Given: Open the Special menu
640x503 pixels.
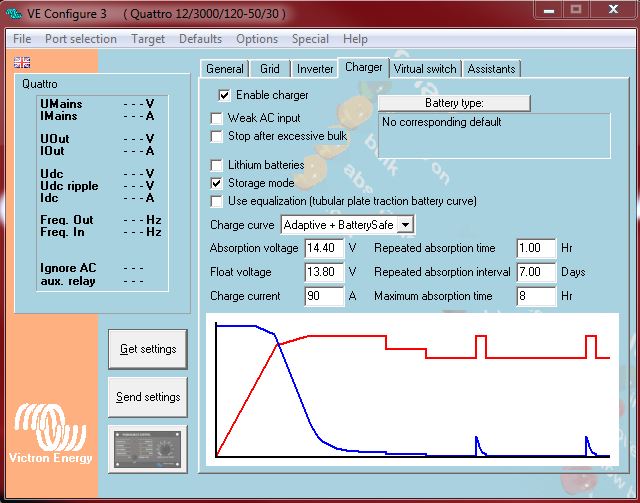Looking at the screenshot, I should point(310,39).
